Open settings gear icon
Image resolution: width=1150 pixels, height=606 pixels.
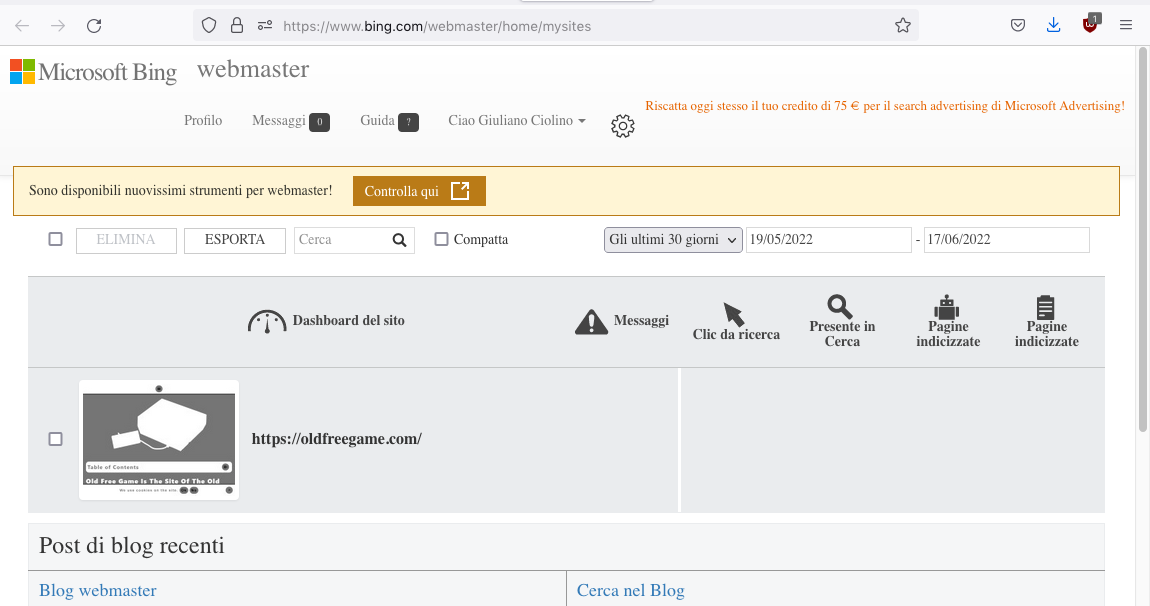coord(623,126)
